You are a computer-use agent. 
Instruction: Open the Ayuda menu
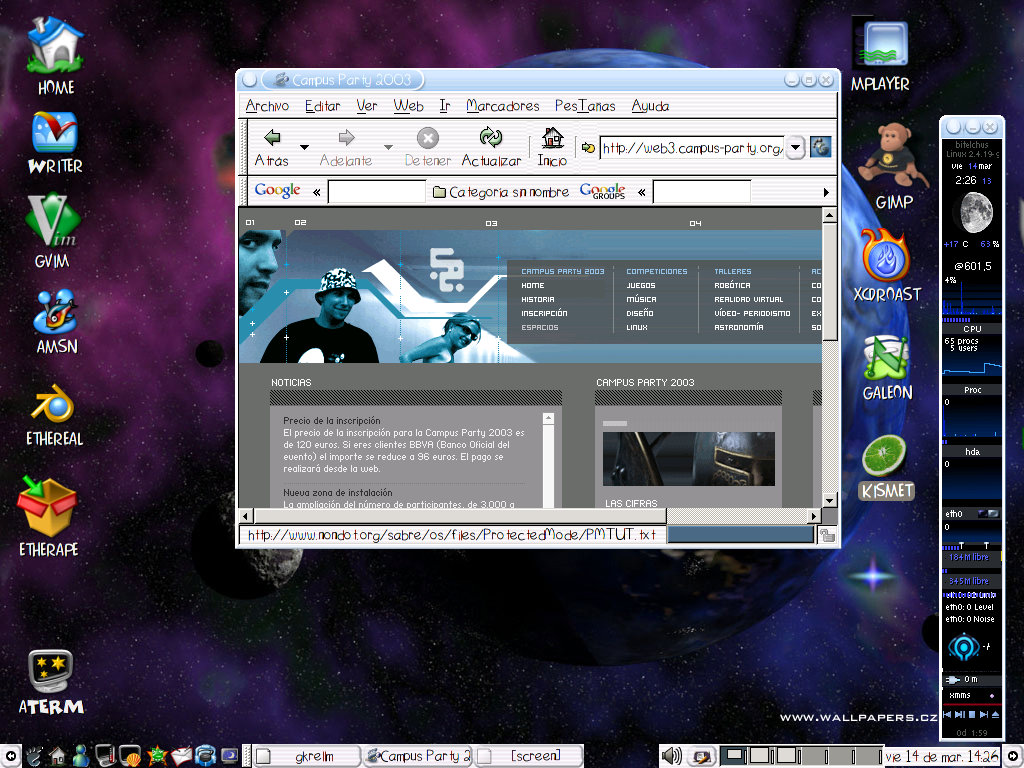pos(650,106)
